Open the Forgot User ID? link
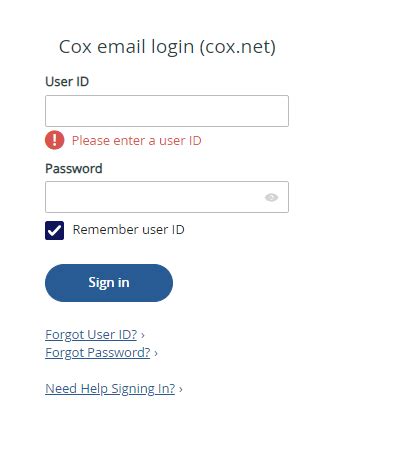 pyautogui.click(x=91, y=334)
